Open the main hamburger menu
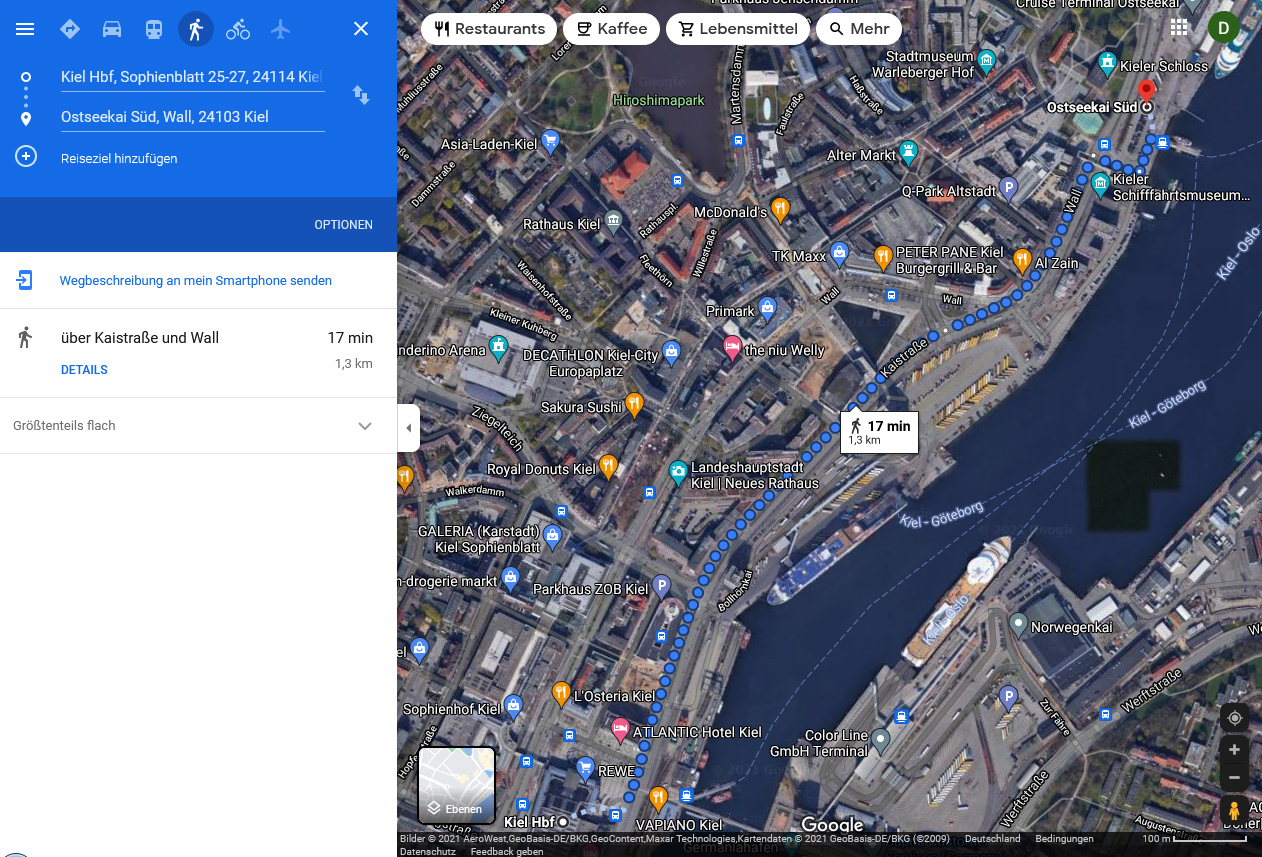Viewport: 1262px width, 857px height. click(25, 29)
